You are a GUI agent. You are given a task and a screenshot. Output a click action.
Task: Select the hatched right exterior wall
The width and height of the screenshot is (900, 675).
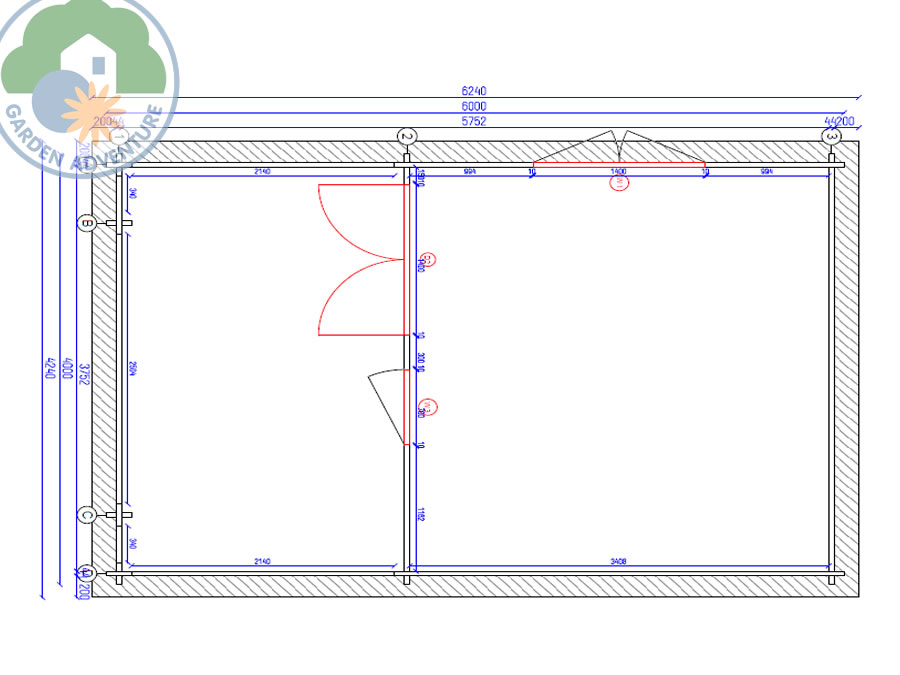coord(846,370)
